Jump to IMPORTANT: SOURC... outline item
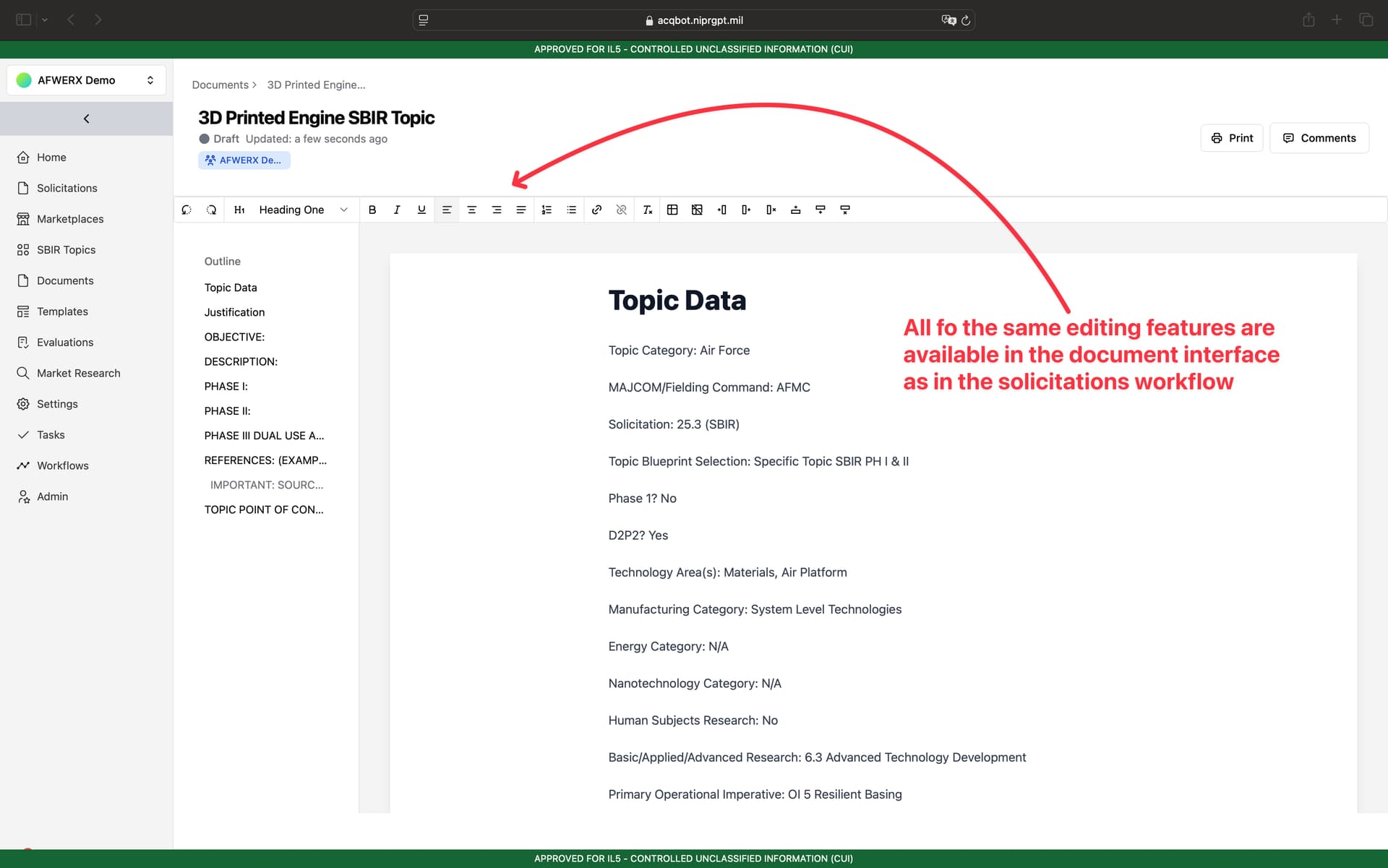 (267, 485)
